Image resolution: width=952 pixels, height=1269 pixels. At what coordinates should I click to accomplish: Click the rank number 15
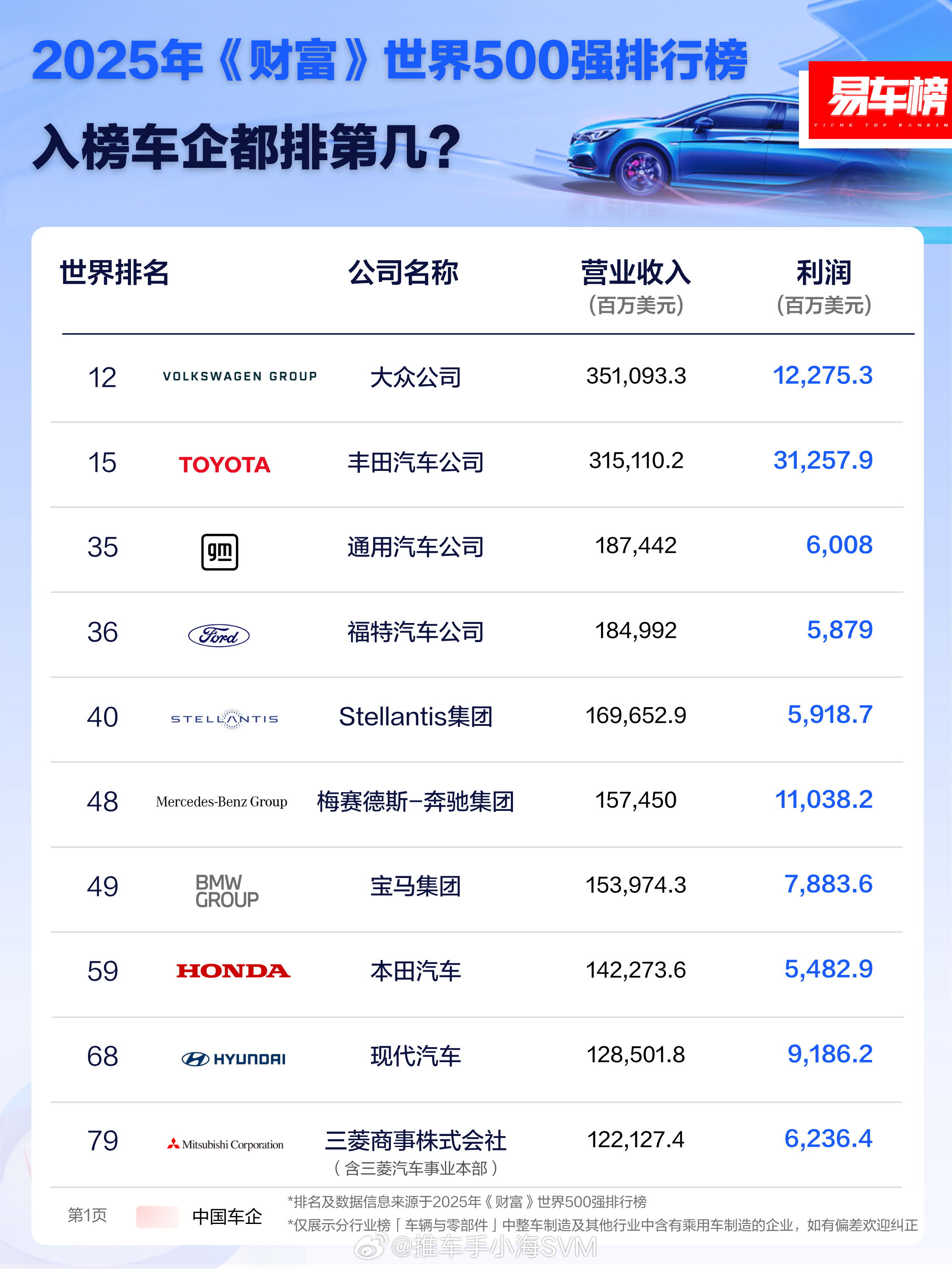click(x=102, y=463)
